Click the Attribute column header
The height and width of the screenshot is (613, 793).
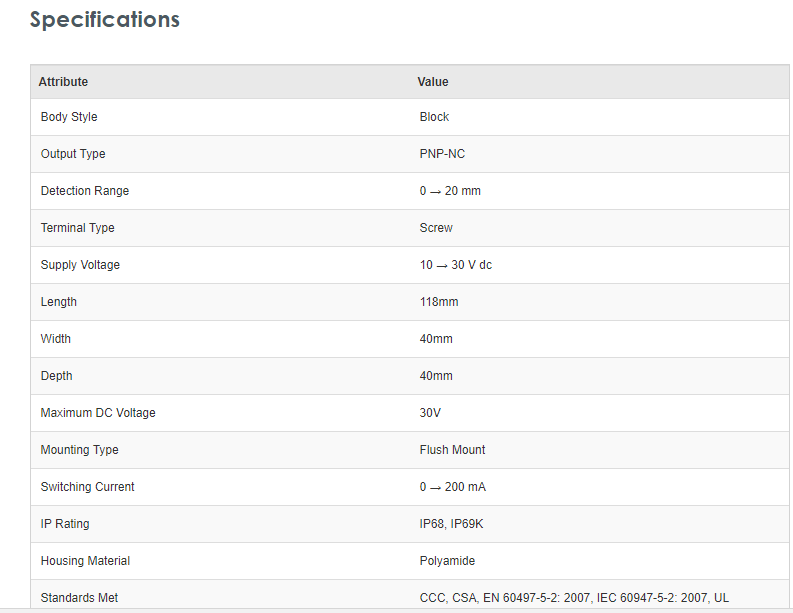pos(63,82)
